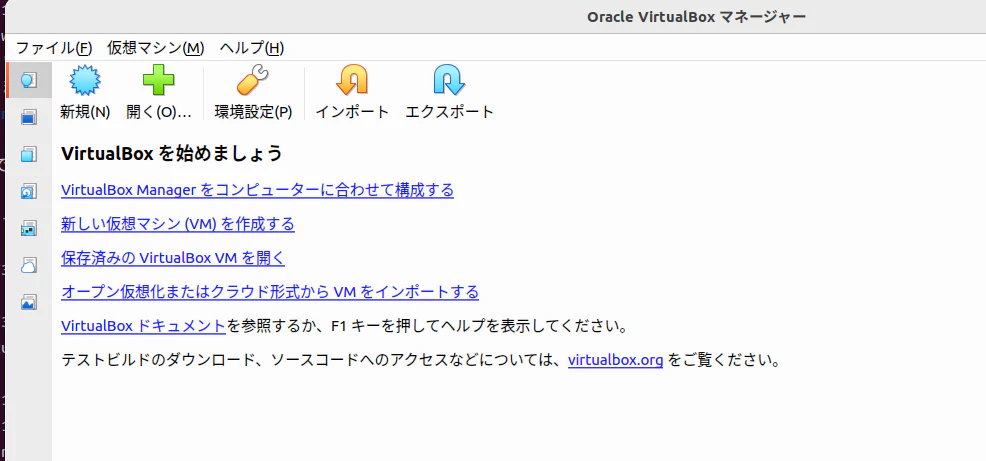The image size is (986, 461).
Task: Select the Welcome home sidebar icon
Action: coord(29,80)
